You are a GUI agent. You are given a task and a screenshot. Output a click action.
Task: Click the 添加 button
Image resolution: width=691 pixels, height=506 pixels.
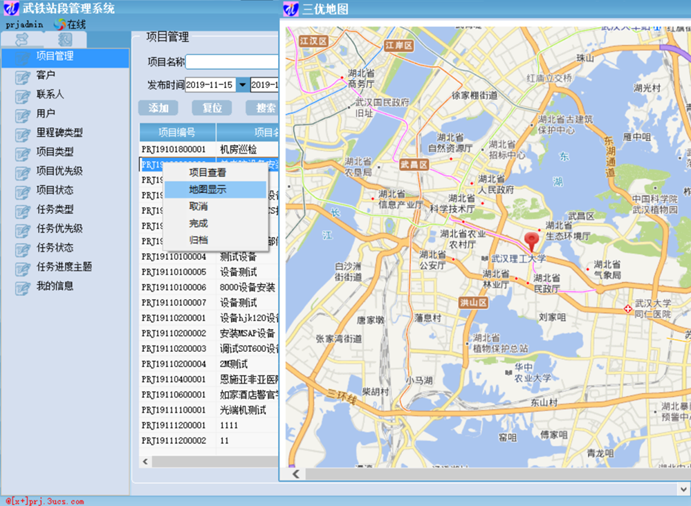pyautogui.click(x=158, y=108)
